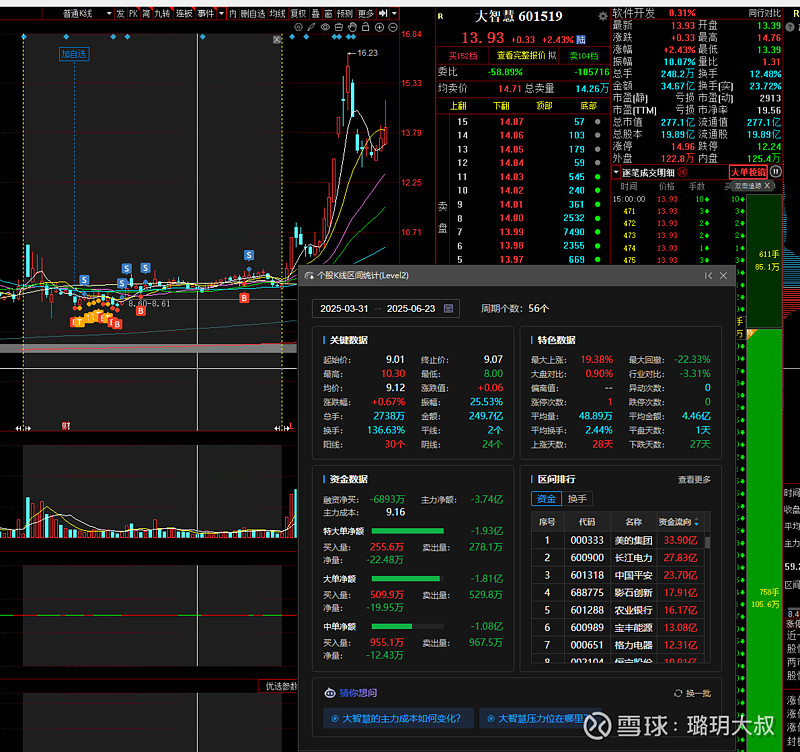Viewport: 800px width, 752px height.
Task: Click the S sell marker at chart peak
Action: 248,255
